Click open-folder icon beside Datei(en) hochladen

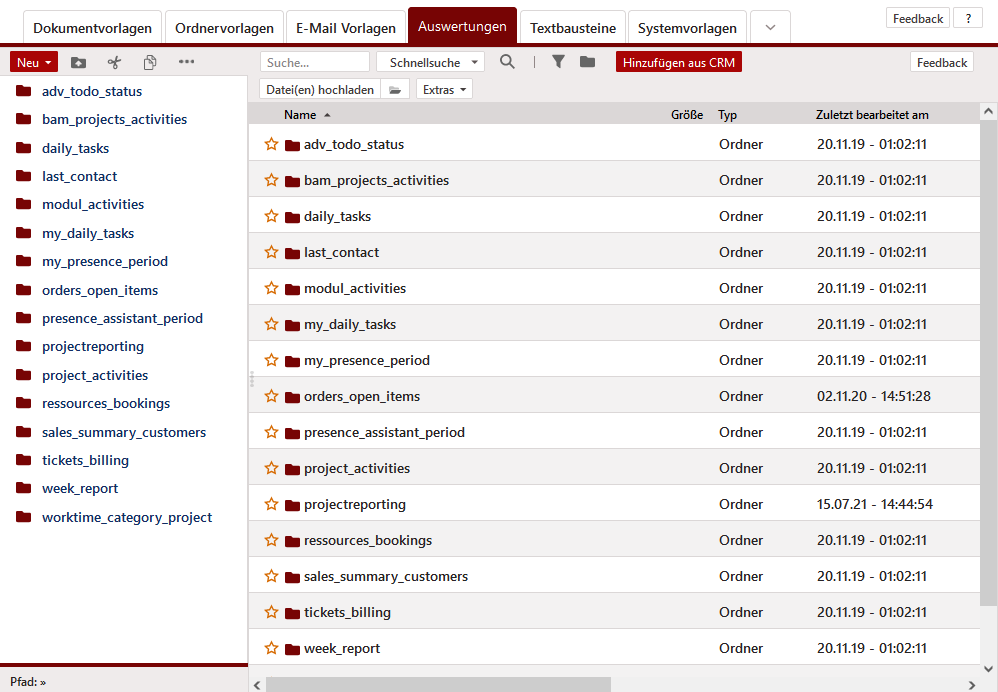(x=396, y=89)
